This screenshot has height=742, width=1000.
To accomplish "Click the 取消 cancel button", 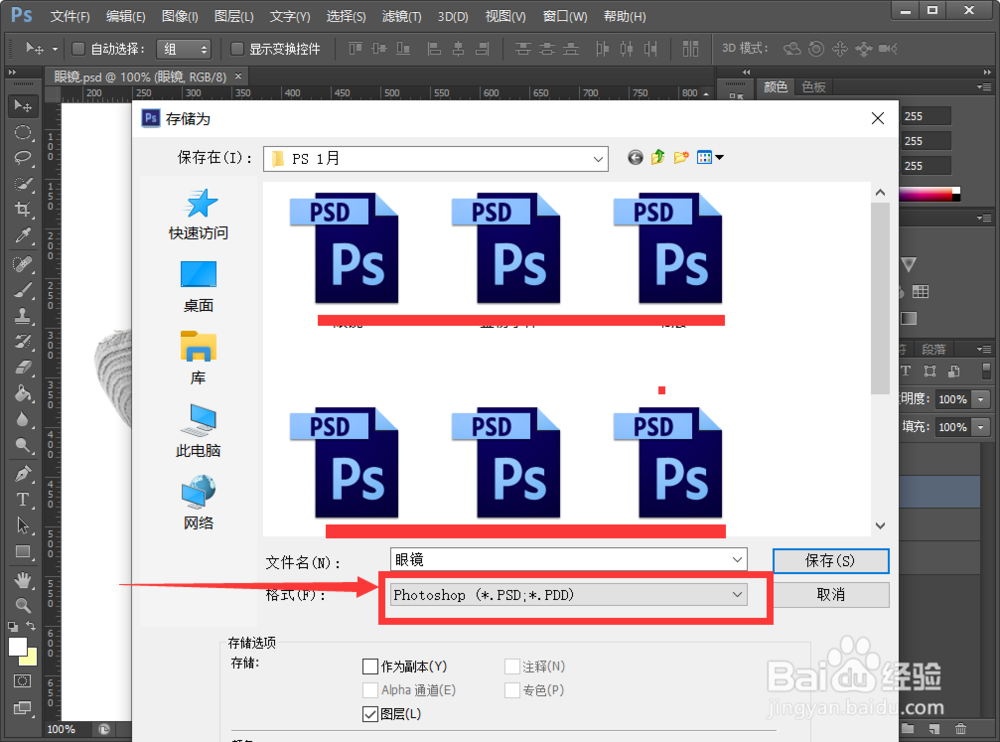I will click(831, 595).
